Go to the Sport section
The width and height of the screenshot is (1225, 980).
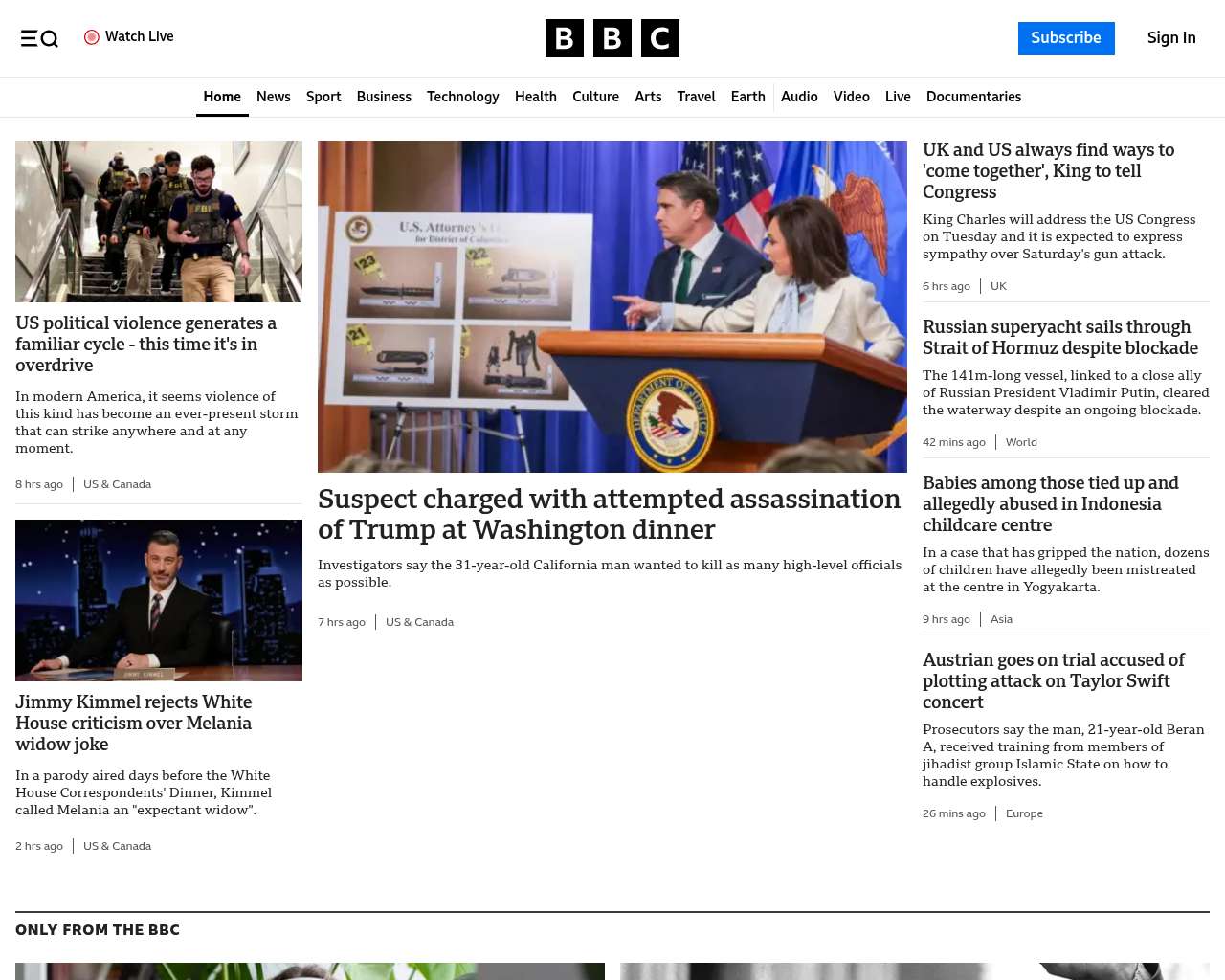pyautogui.click(x=323, y=97)
